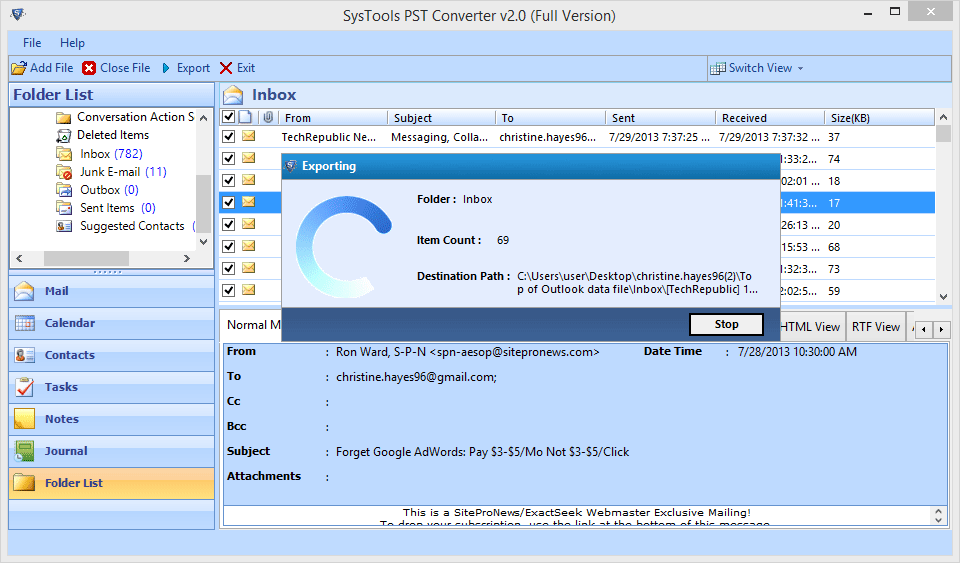This screenshot has width=960, height=563.
Task: Toggle checkbox of the 73 KB email row
Action: tap(228, 269)
